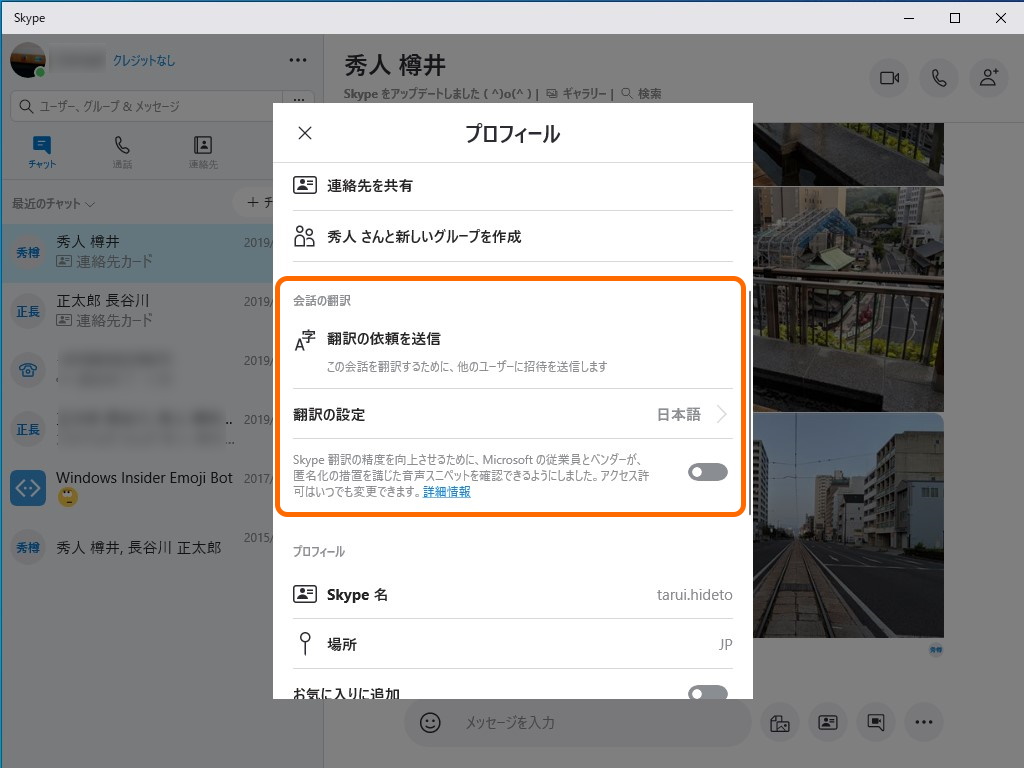Open the emoji picker in the message bar
Image resolution: width=1024 pixels, height=768 pixels.
click(429, 722)
